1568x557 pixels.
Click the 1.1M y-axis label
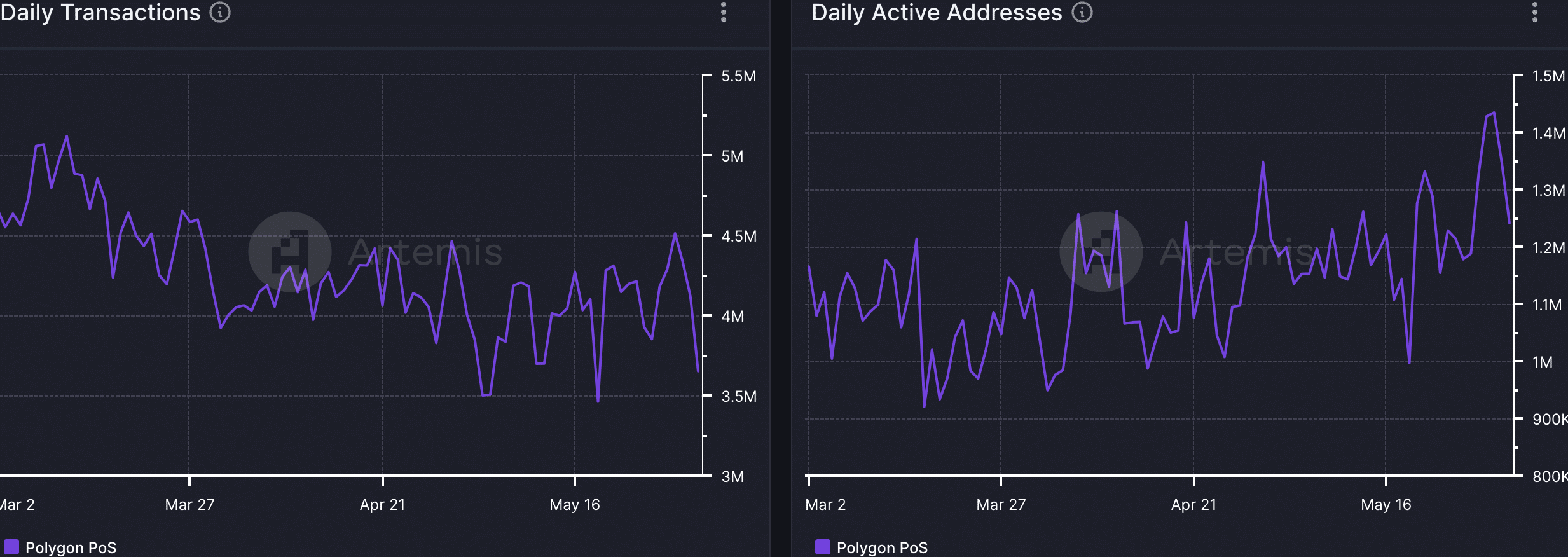[x=1546, y=305]
